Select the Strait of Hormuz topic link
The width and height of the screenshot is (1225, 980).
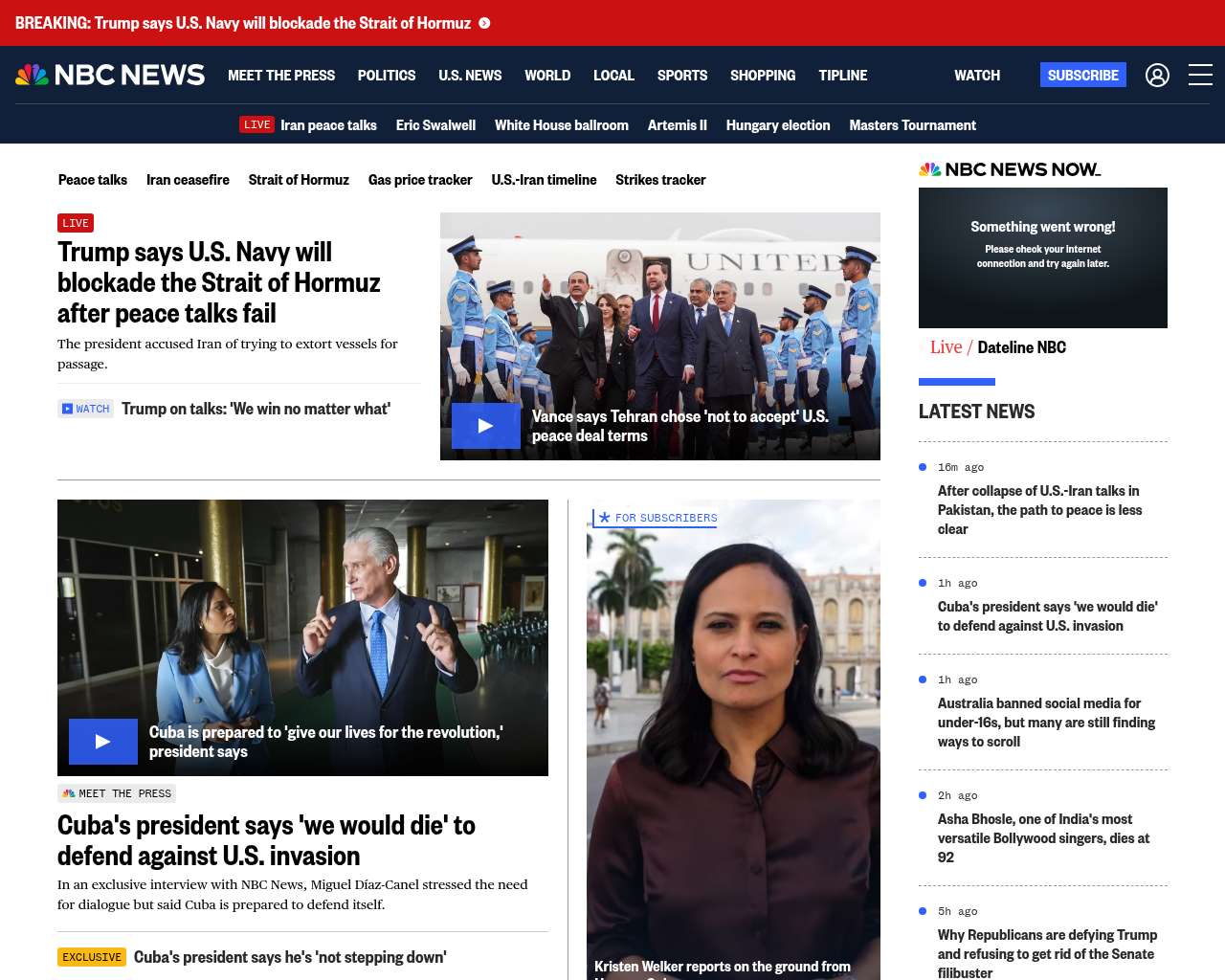click(299, 180)
